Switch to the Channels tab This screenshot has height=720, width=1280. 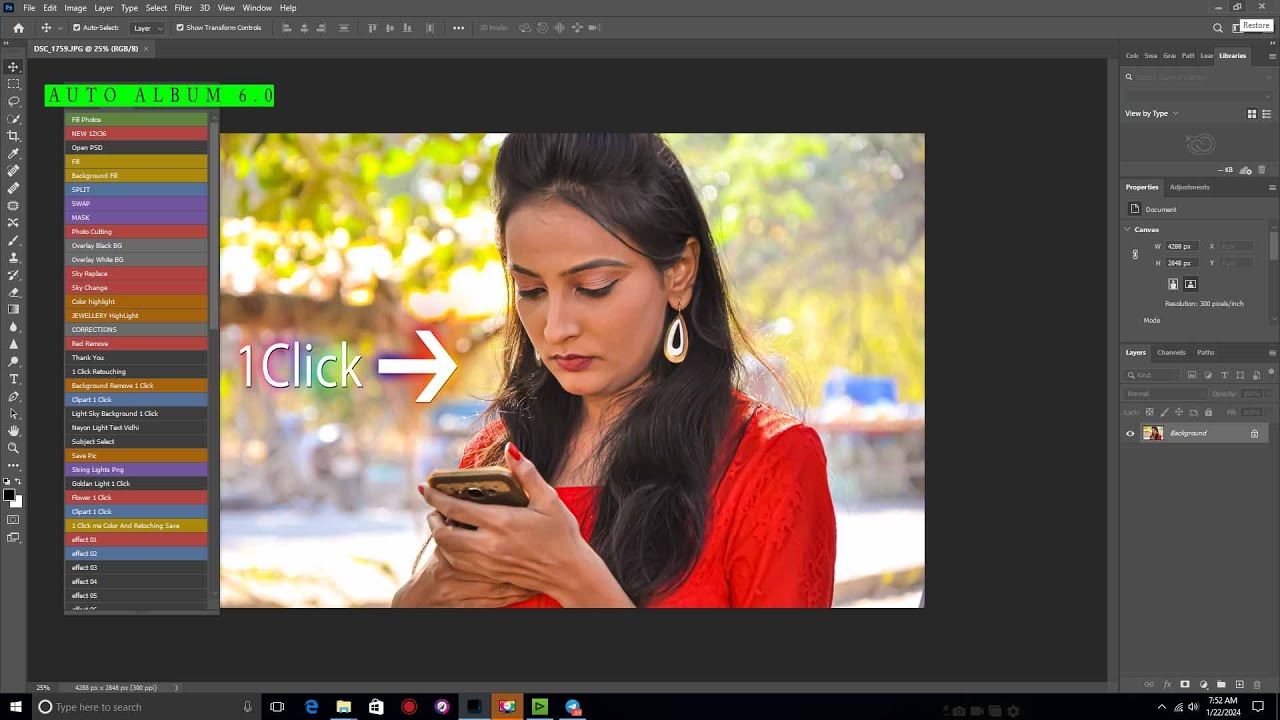coord(1171,352)
